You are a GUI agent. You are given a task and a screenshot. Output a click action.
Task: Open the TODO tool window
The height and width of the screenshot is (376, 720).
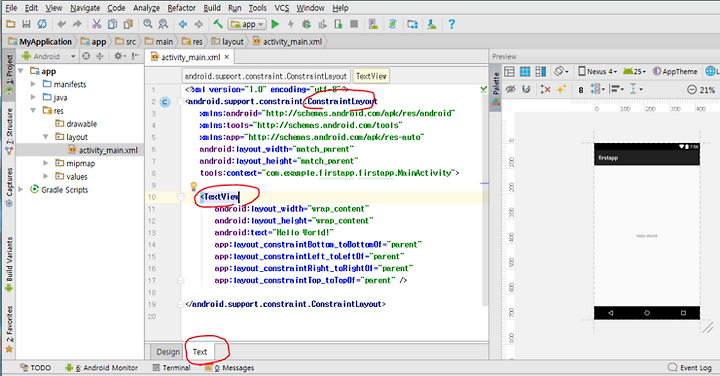click(x=35, y=368)
